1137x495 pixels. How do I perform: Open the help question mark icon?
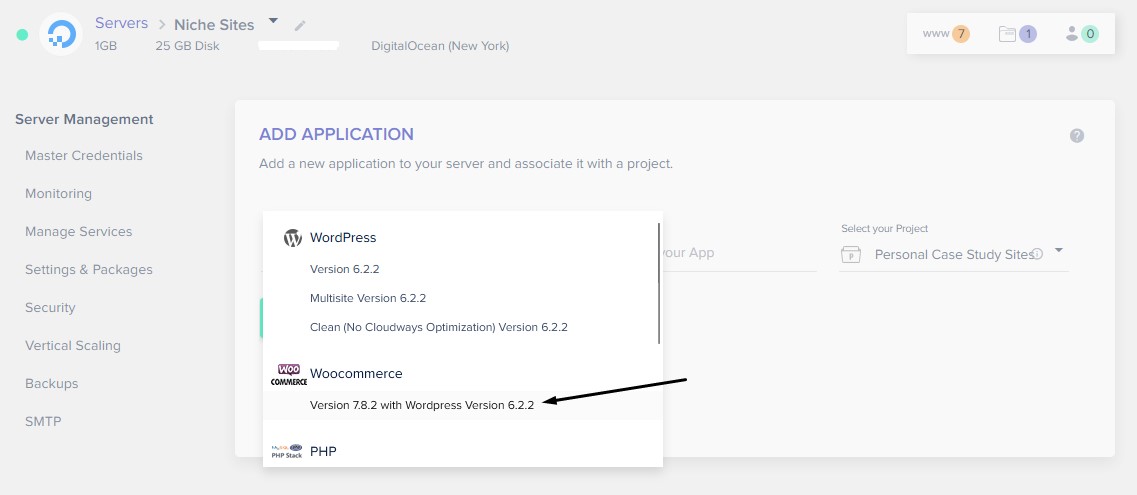click(1077, 136)
